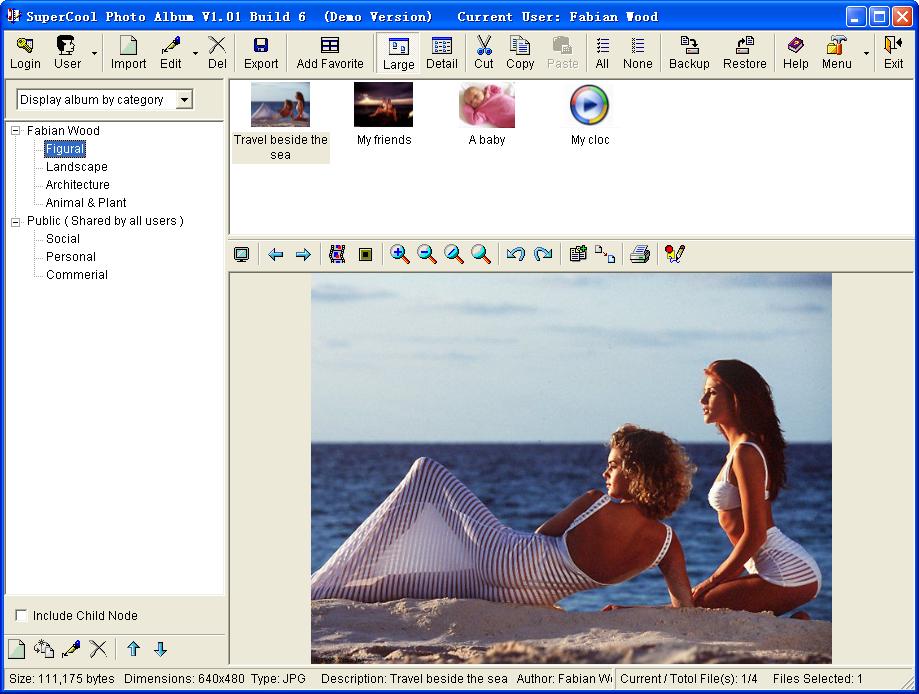Click the zoom in magnifier icon
The image size is (919, 694).
pos(400,255)
